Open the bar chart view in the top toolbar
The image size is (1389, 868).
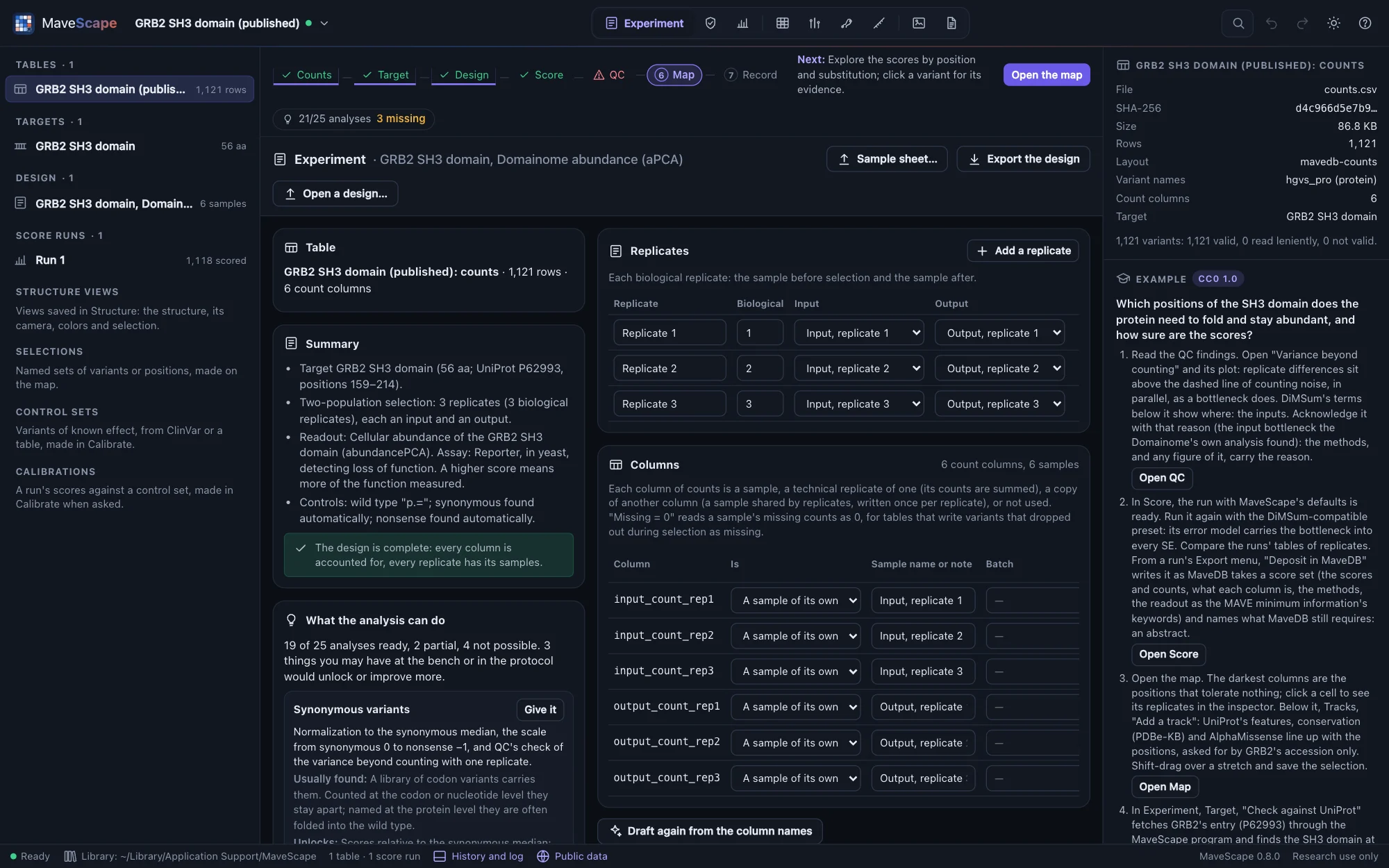point(742,23)
